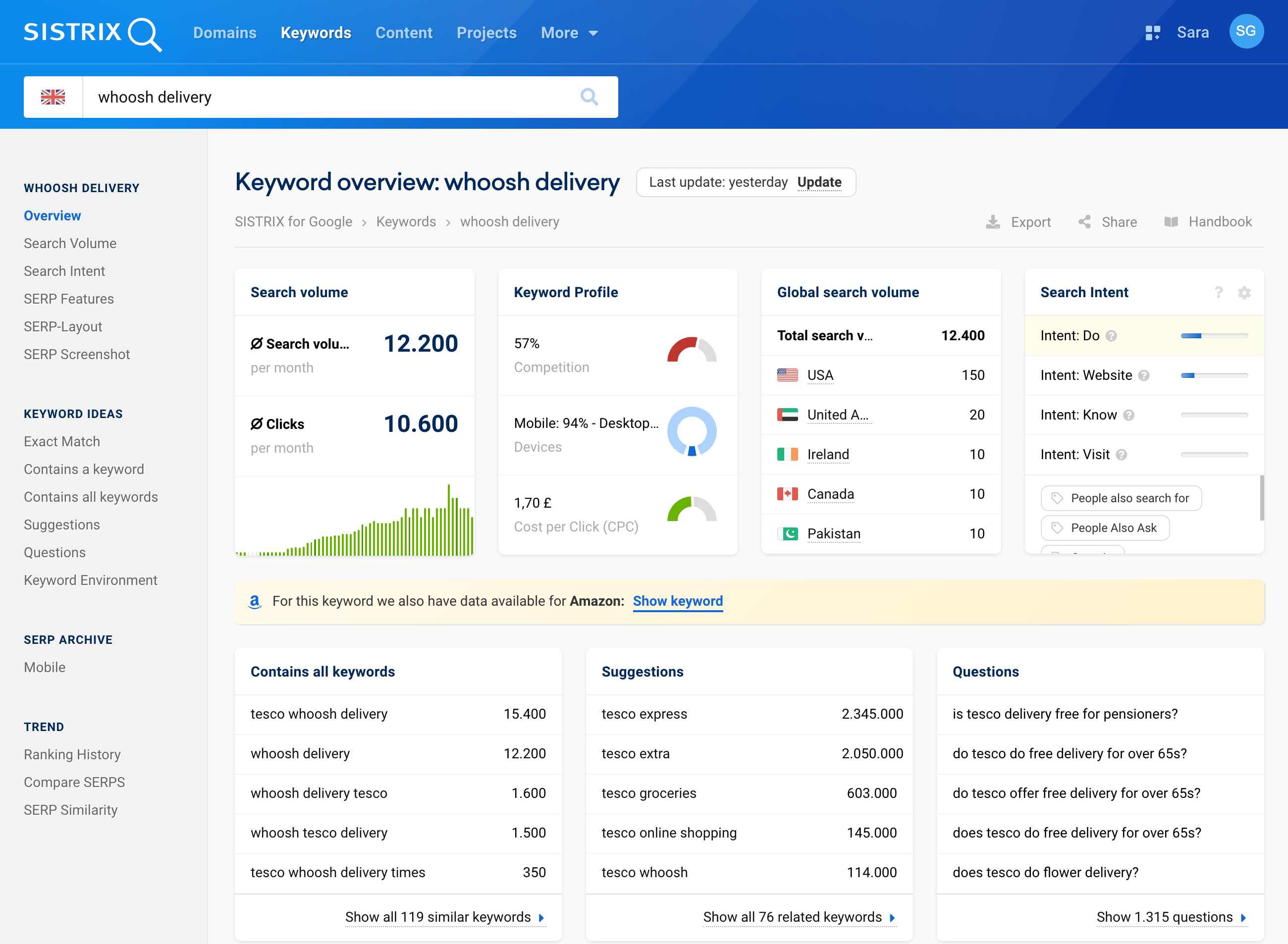Click the search volume trend bar chart
The image size is (1288, 944).
pos(354,520)
